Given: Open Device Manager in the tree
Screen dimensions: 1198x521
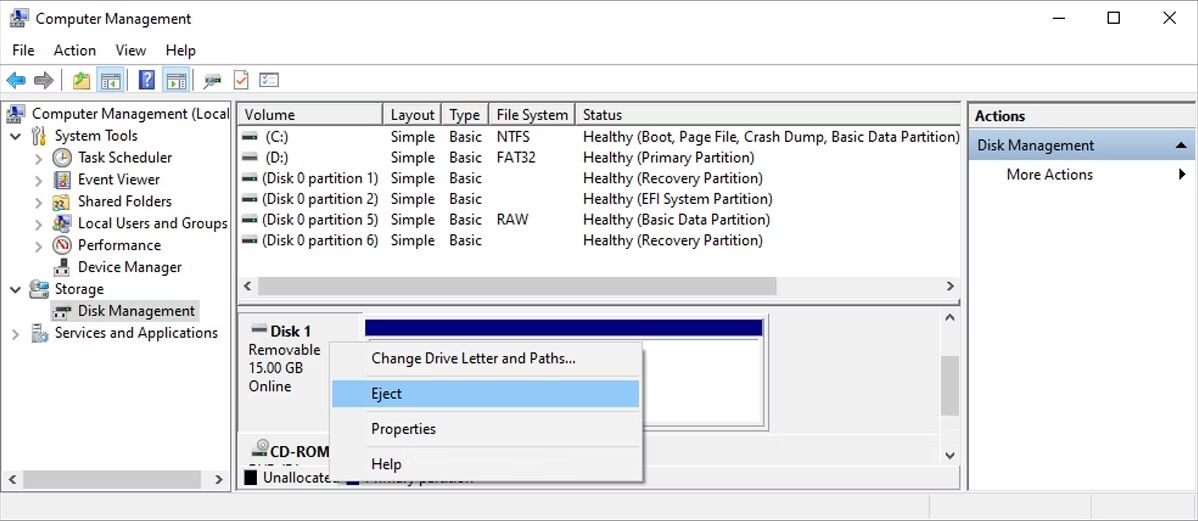Looking at the screenshot, I should coord(130,267).
